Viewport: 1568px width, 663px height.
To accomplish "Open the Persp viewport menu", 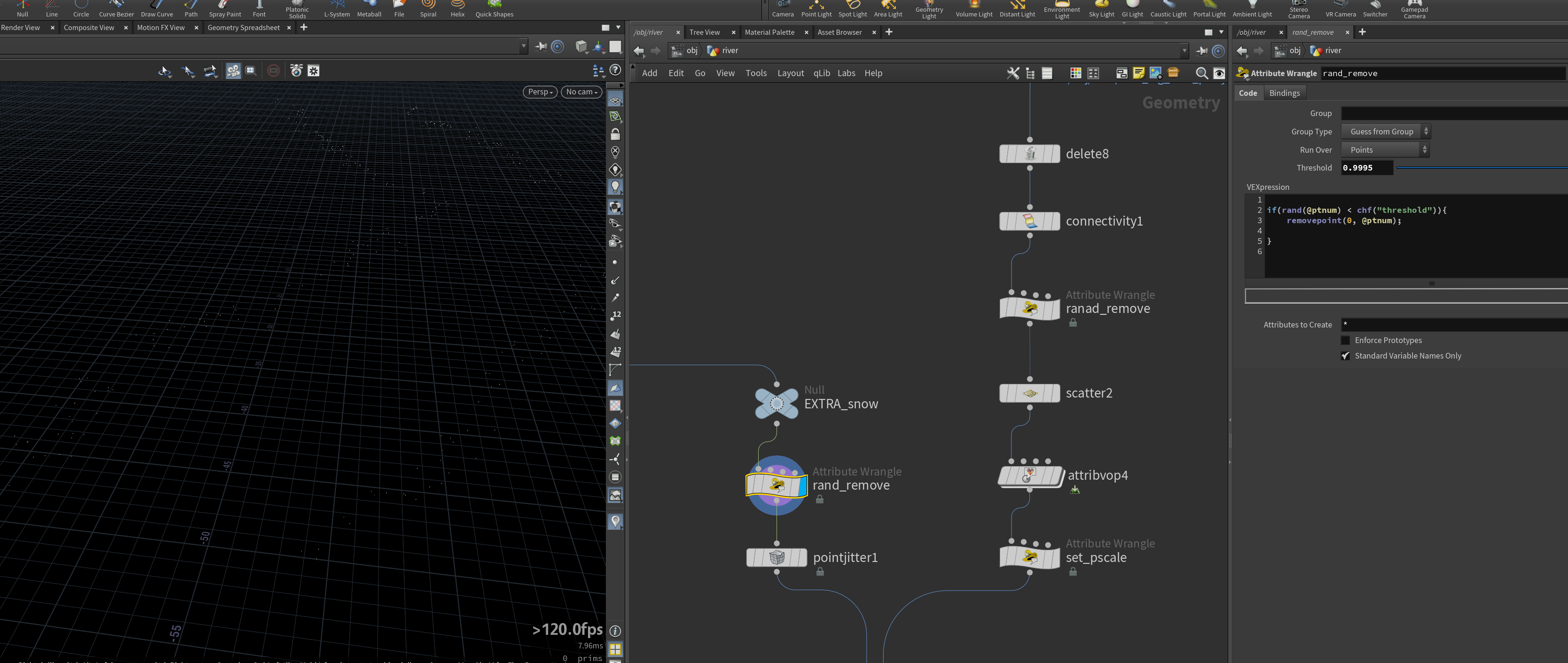I will (540, 92).
